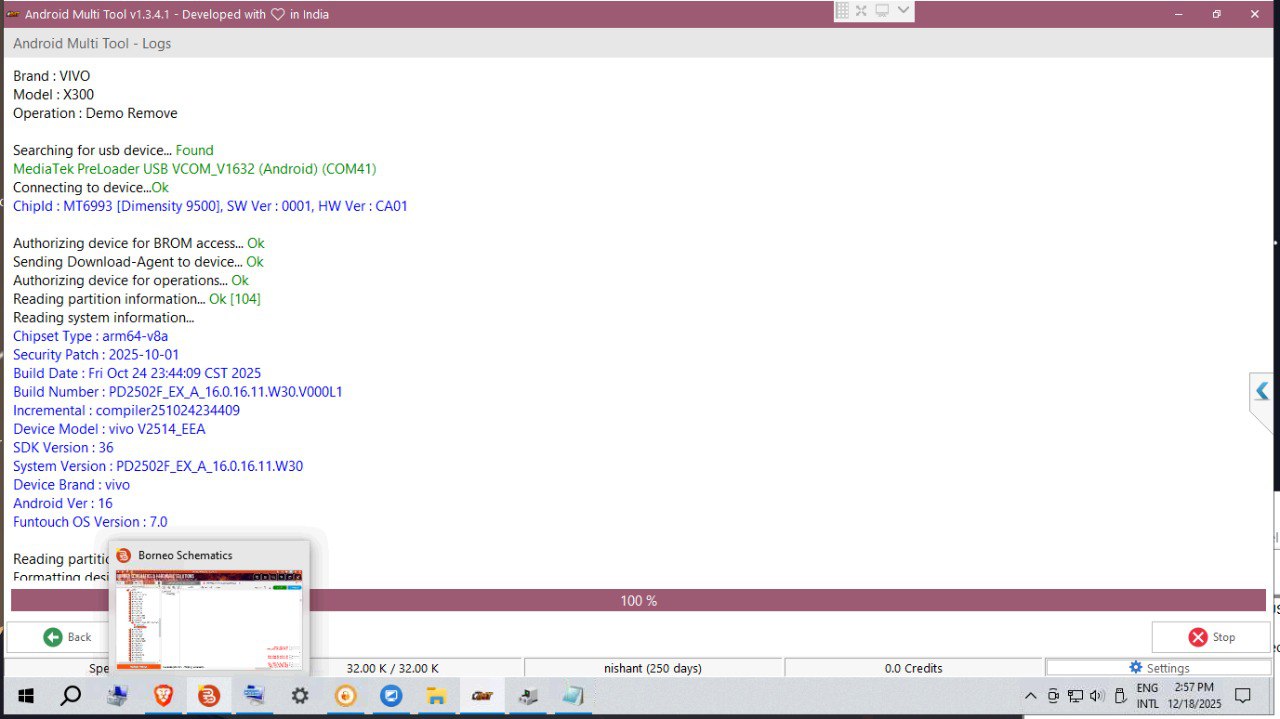Click the 'Sending Download-Agent to device' line

tap(138, 262)
